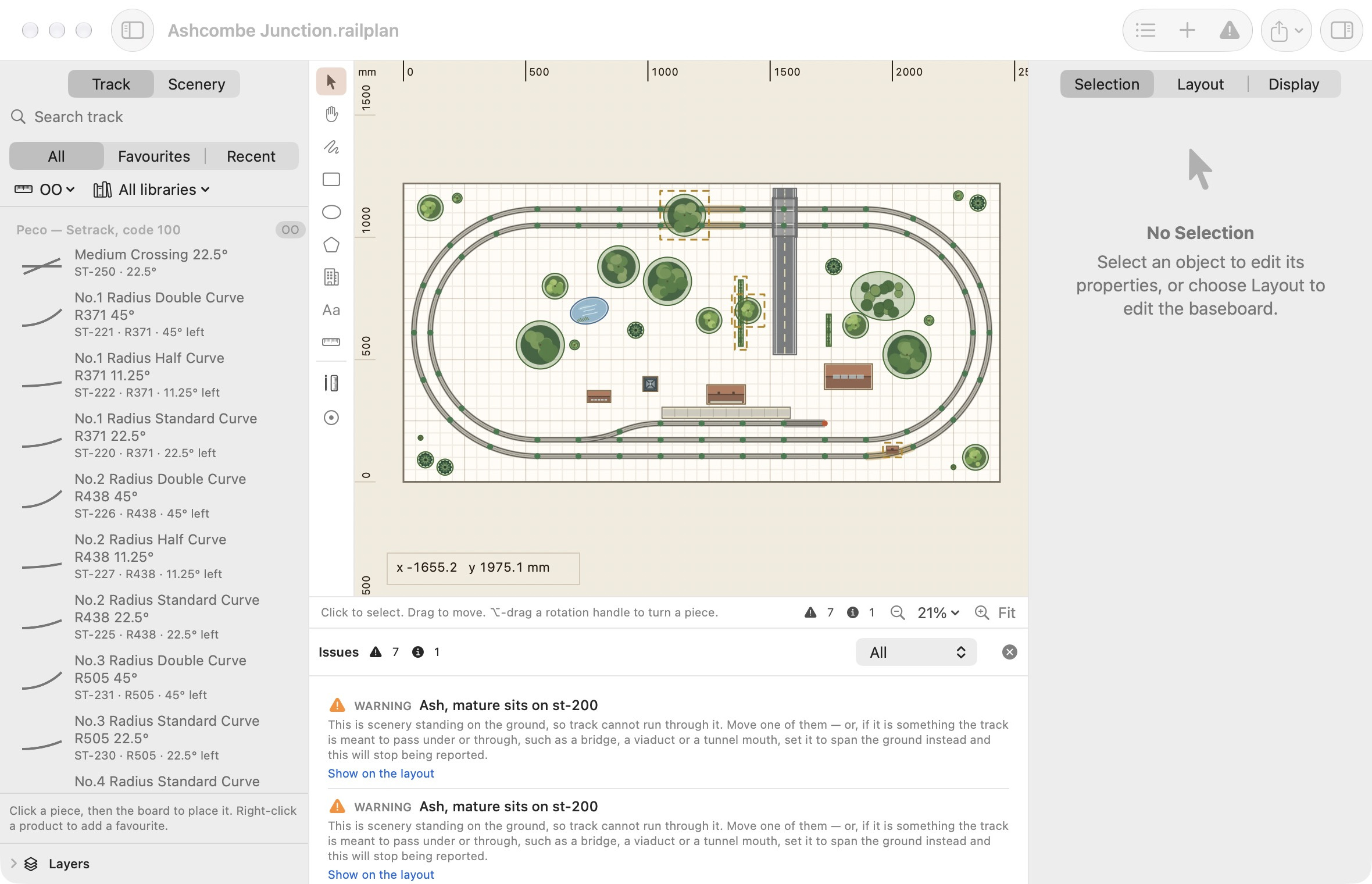Switch to the Display inspector tab
The height and width of the screenshot is (884, 1372).
[1294, 84]
